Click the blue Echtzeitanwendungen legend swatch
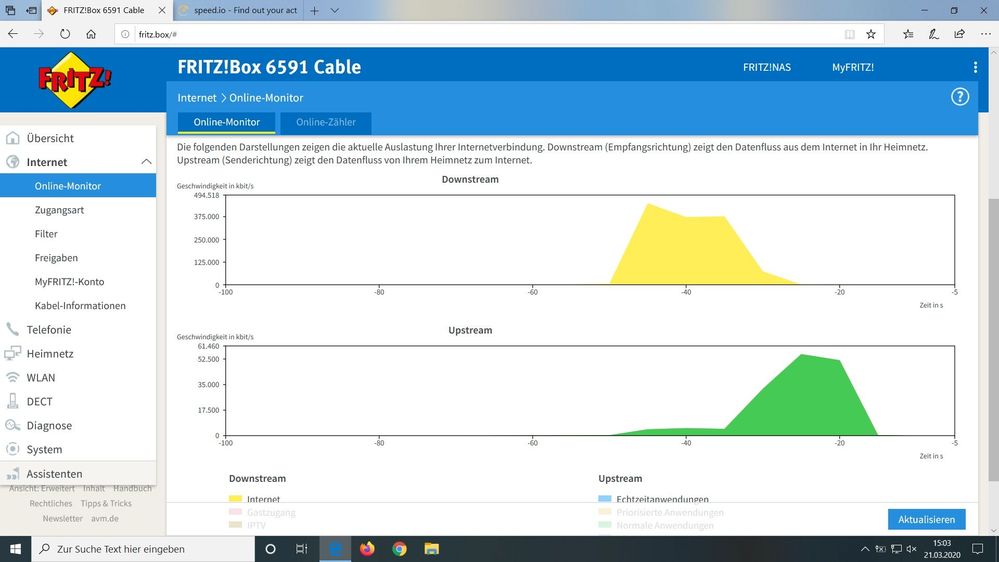 tap(605, 499)
